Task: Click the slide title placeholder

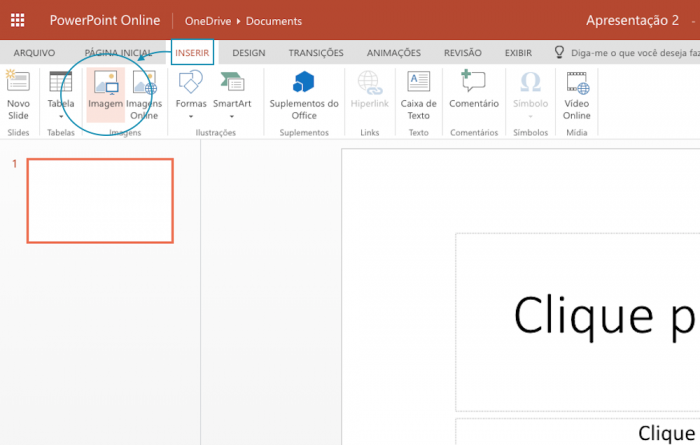Action: [578, 322]
